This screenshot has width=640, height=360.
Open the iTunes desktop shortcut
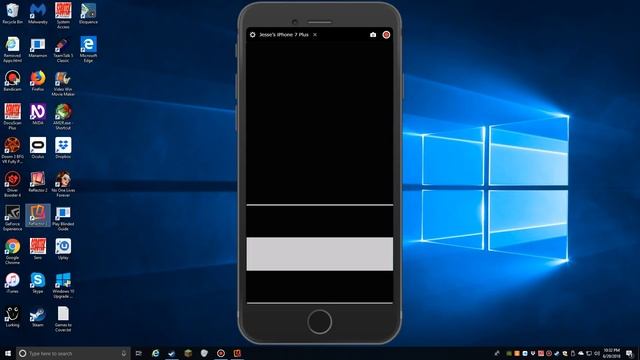pyautogui.click(x=12, y=283)
